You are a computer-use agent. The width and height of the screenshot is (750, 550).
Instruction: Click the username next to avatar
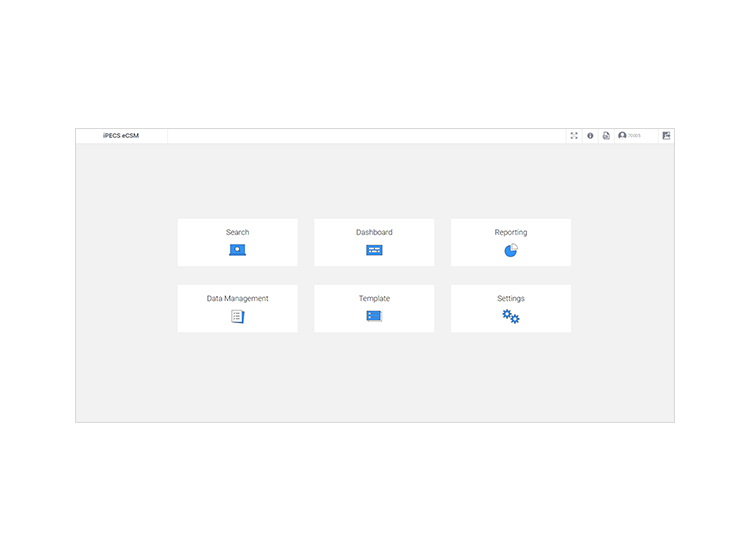click(635, 136)
